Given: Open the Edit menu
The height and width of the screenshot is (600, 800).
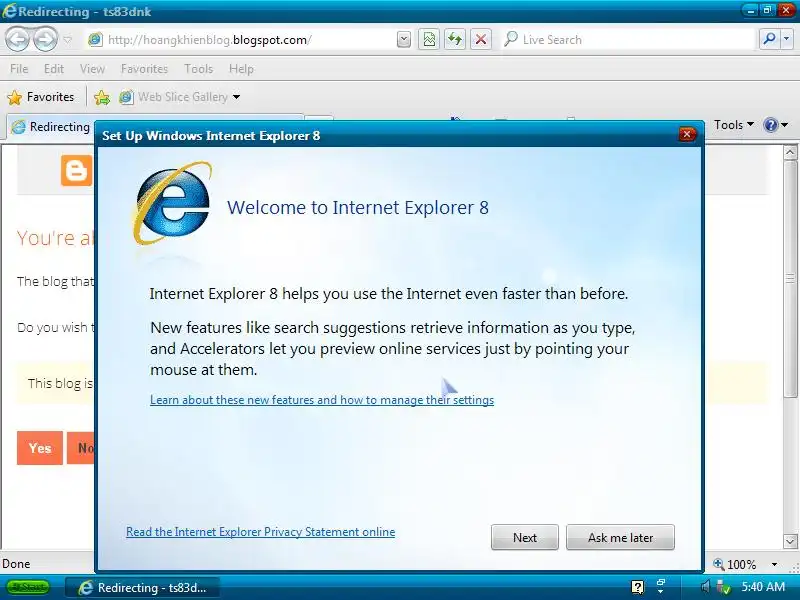Looking at the screenshot, I should pos(54,69).
